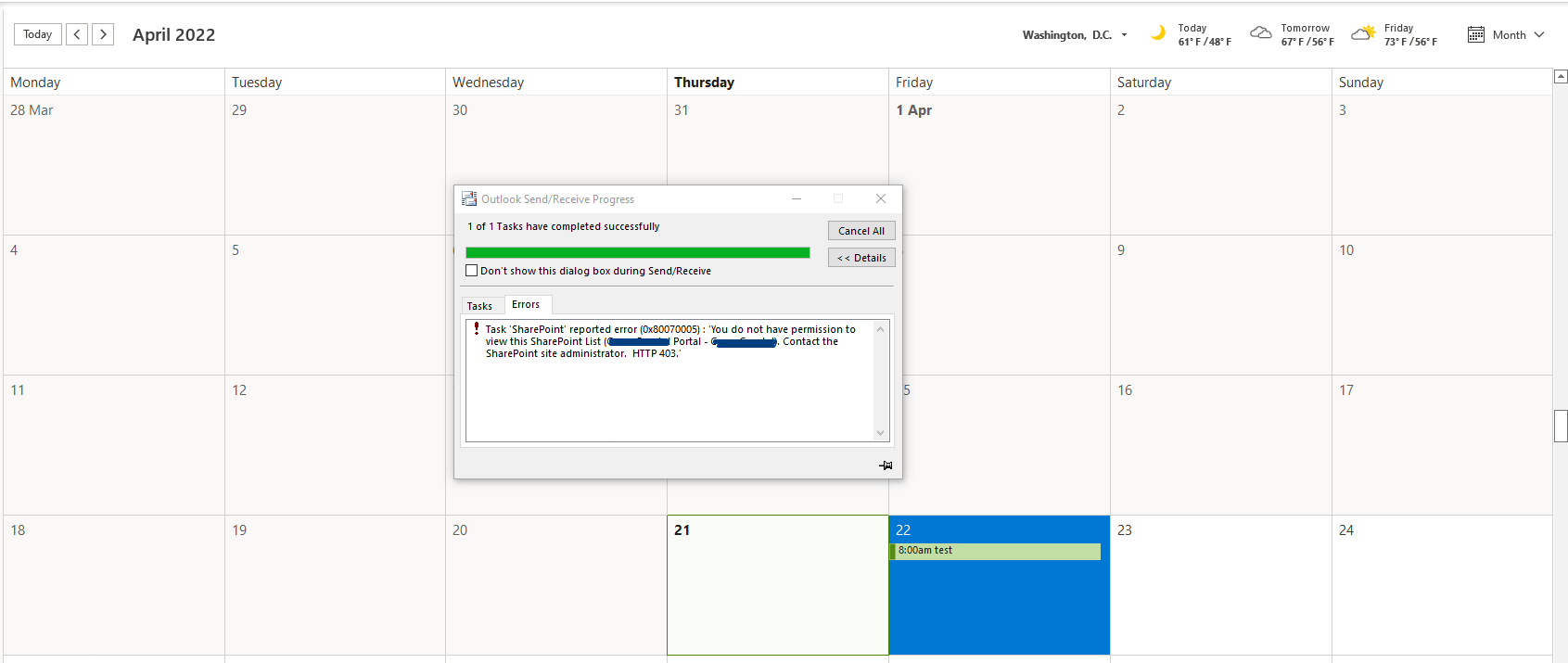1568x663 pixels.
Task: Click the calendar vertical scrollbar thumb
Action: pyautogui.click(x=1561, y=427)
